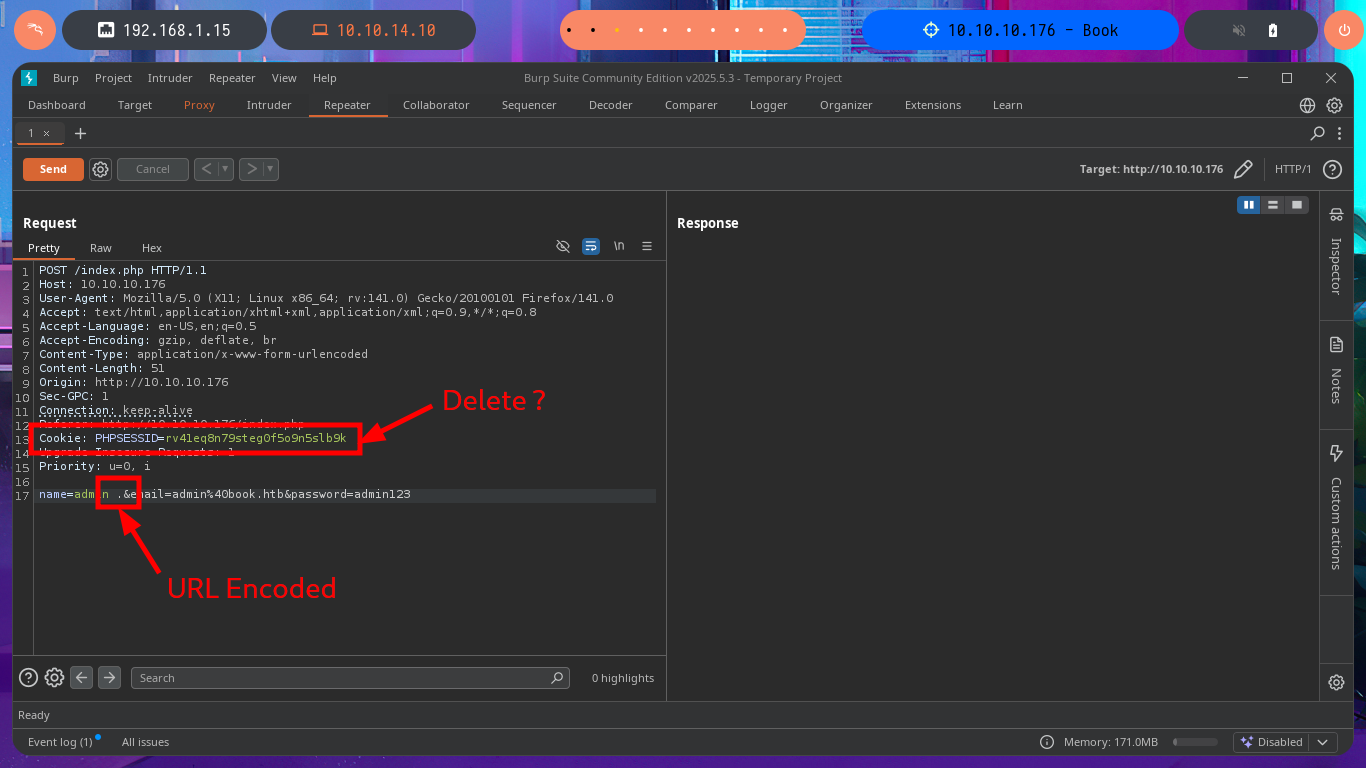This screenshot has width=1366, height=768.
Task: Open the View menu
Action: click(284, 78)
